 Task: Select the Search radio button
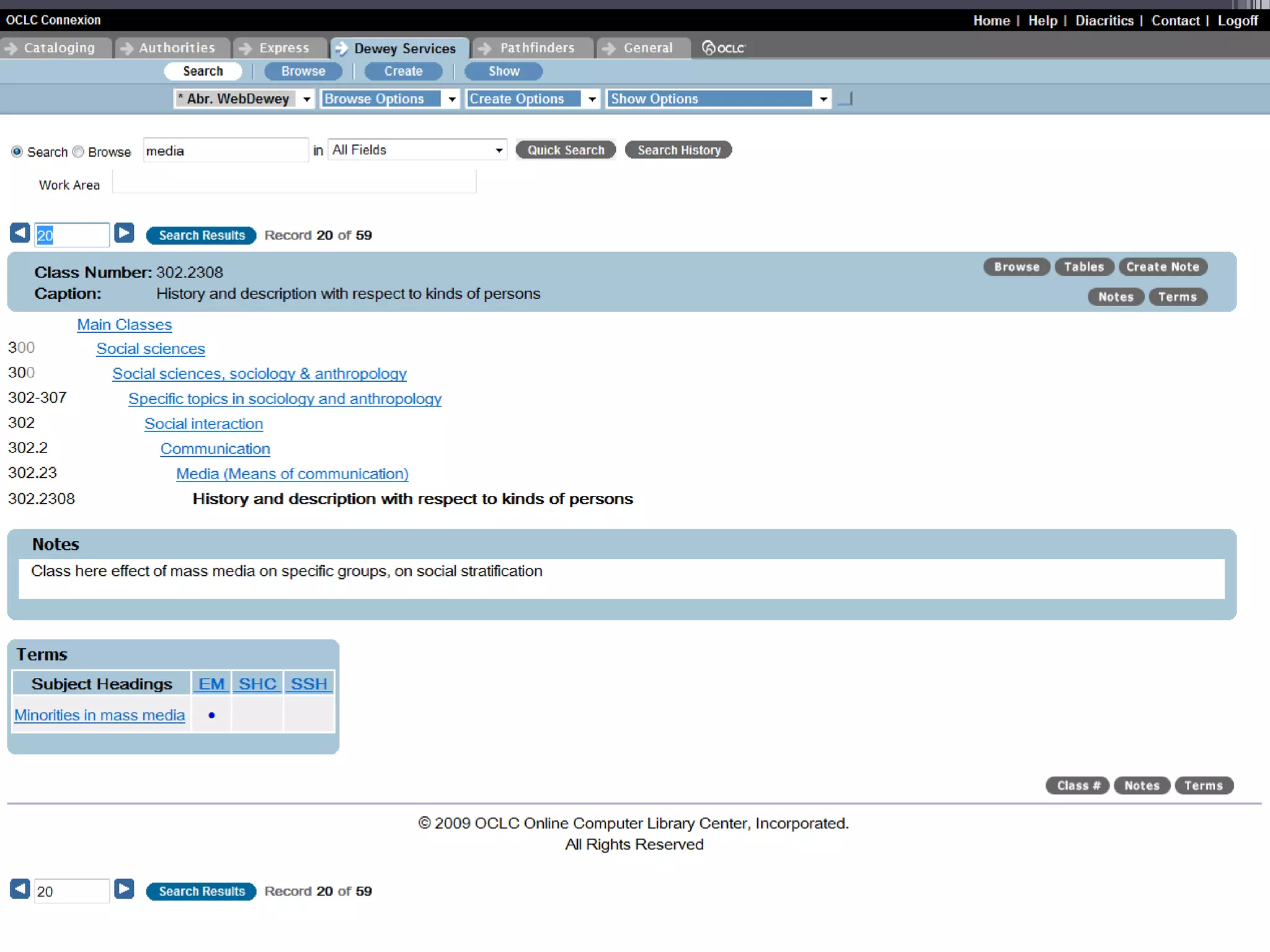(x=17, y=152)
